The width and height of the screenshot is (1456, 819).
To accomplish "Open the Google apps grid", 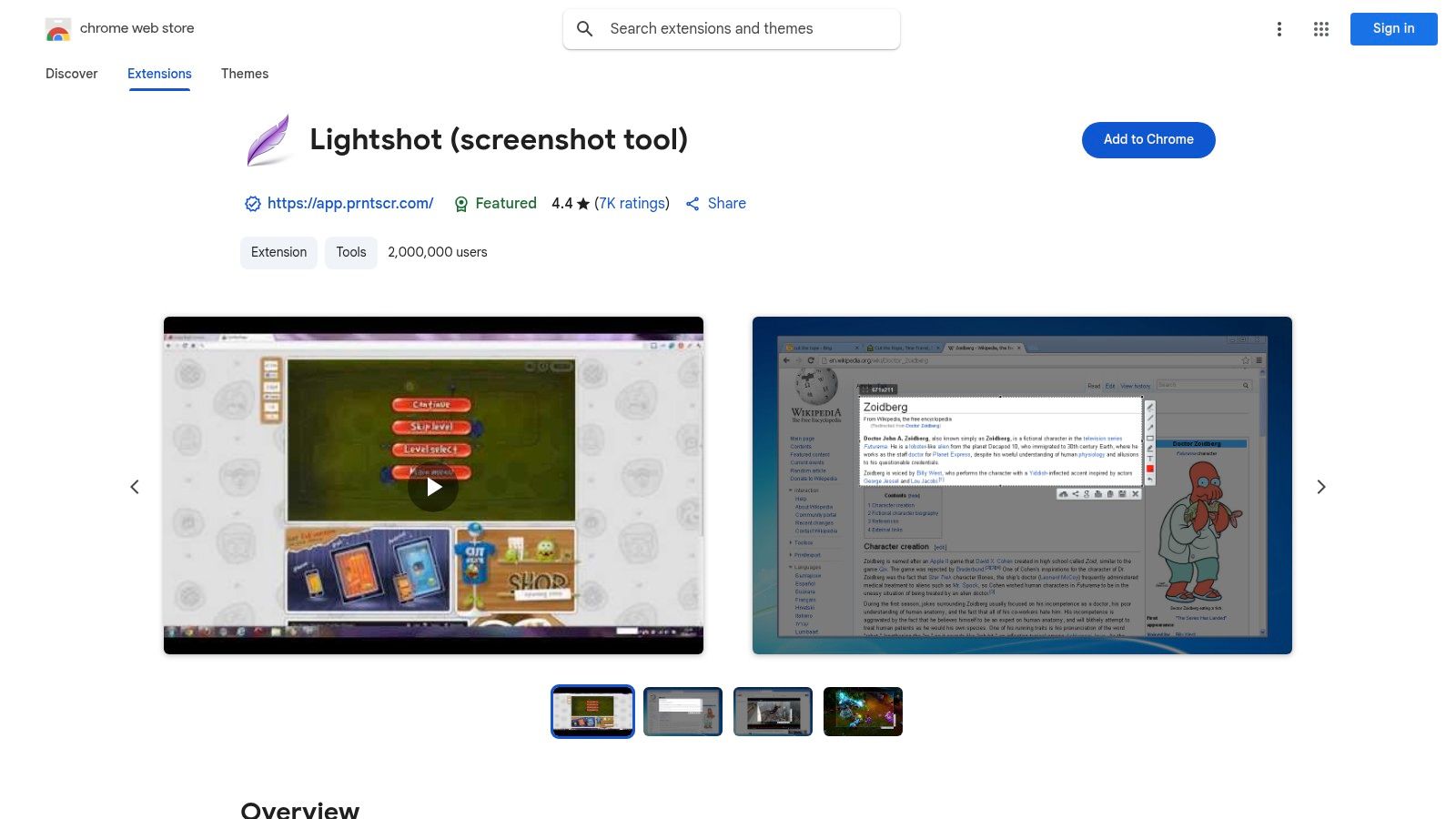I will tap(1320, 28).
